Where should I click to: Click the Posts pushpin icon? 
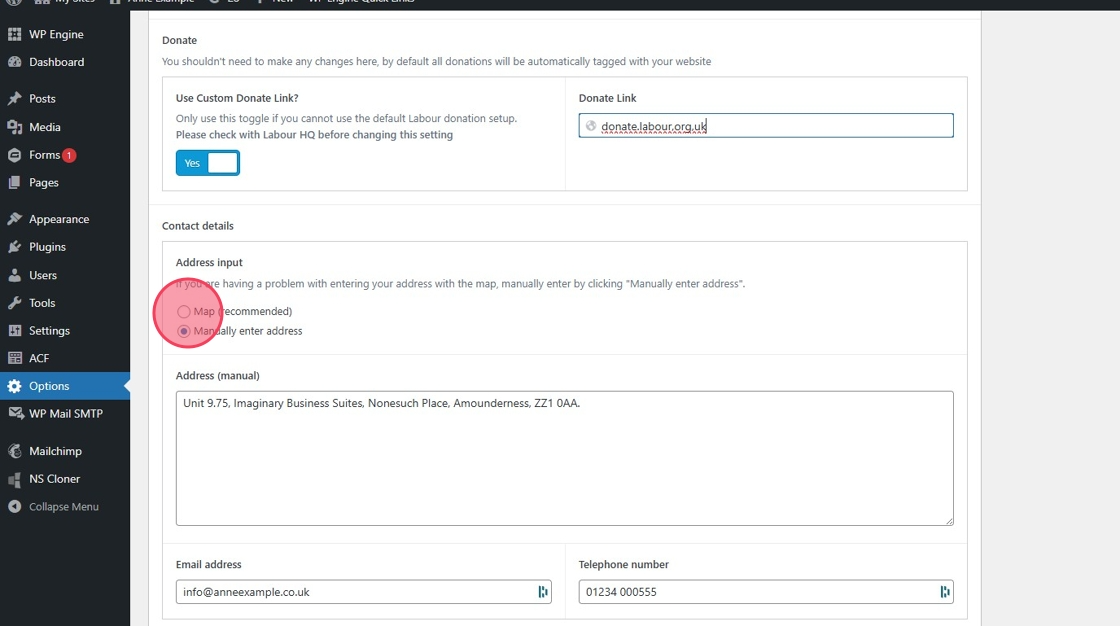(x=14, y=99)
